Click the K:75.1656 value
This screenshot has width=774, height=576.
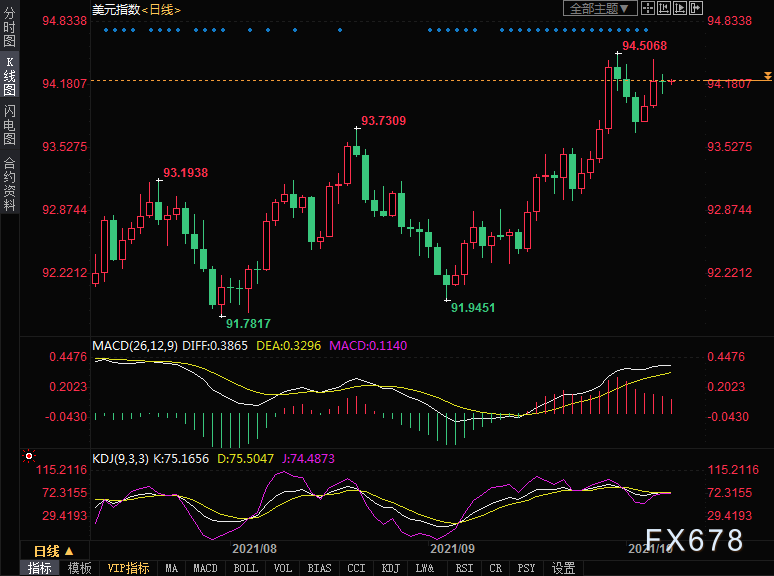coord(181,459)
